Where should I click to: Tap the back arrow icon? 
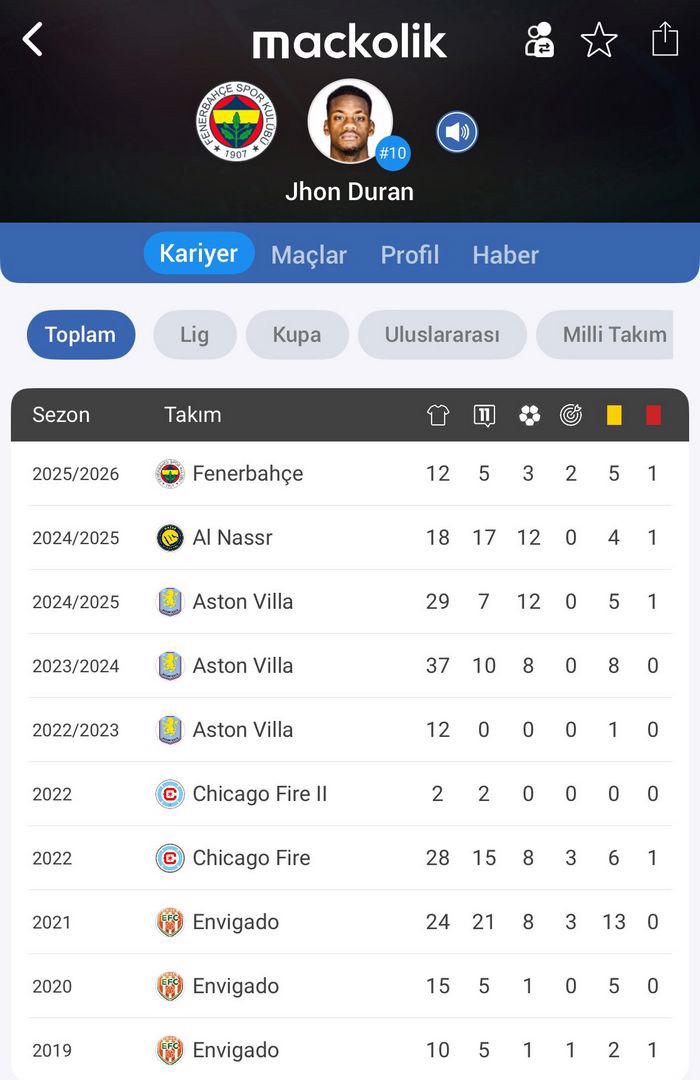33,40
